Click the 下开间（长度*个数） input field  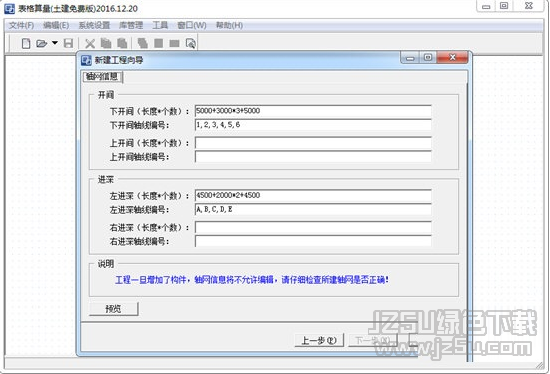pyautogui.click(x=313, y=111)
